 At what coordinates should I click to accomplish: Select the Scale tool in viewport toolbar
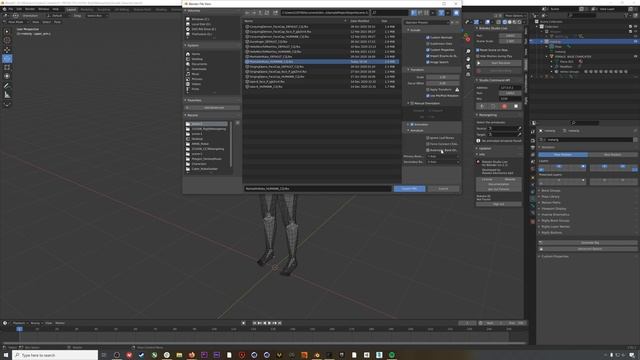[x=7, y=67]
